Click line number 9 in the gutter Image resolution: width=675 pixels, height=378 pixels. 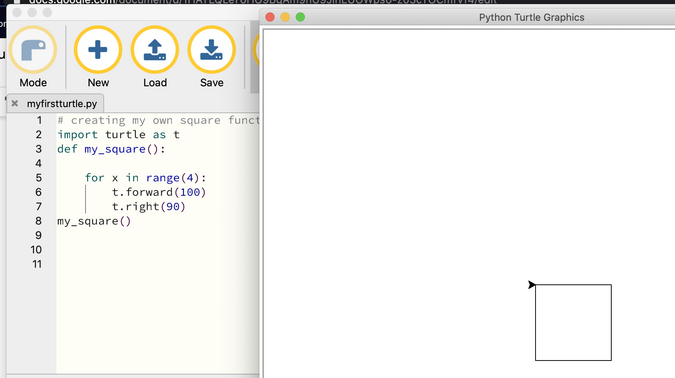coord(38,235)
